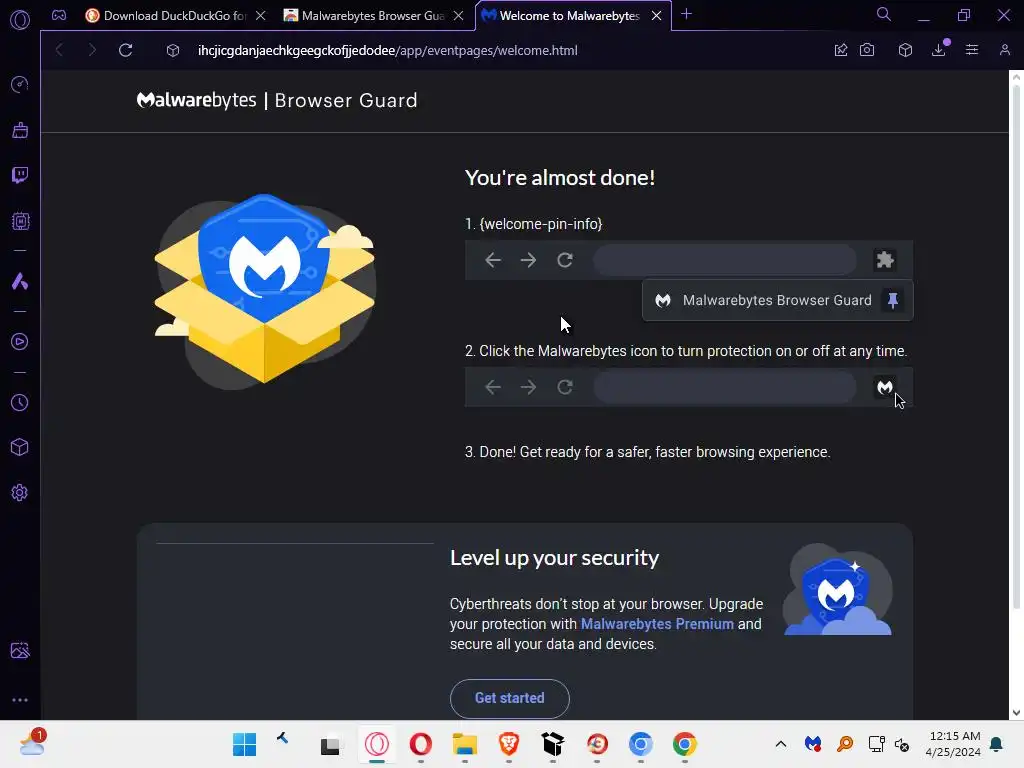Open the Malwarebytes Premium link

(x=657, y=624)
